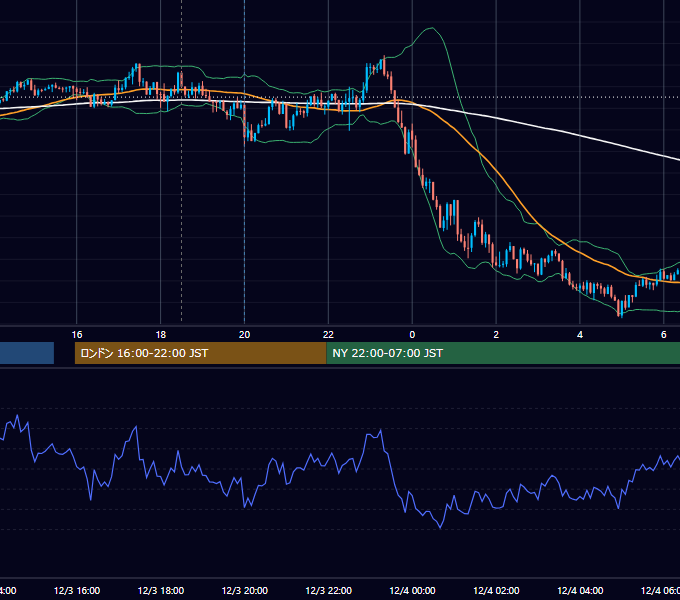The width and height of the screenshot is (680, 600).
Task: Click the blue session bar left of ロンドン
Action: click(27, 353)
